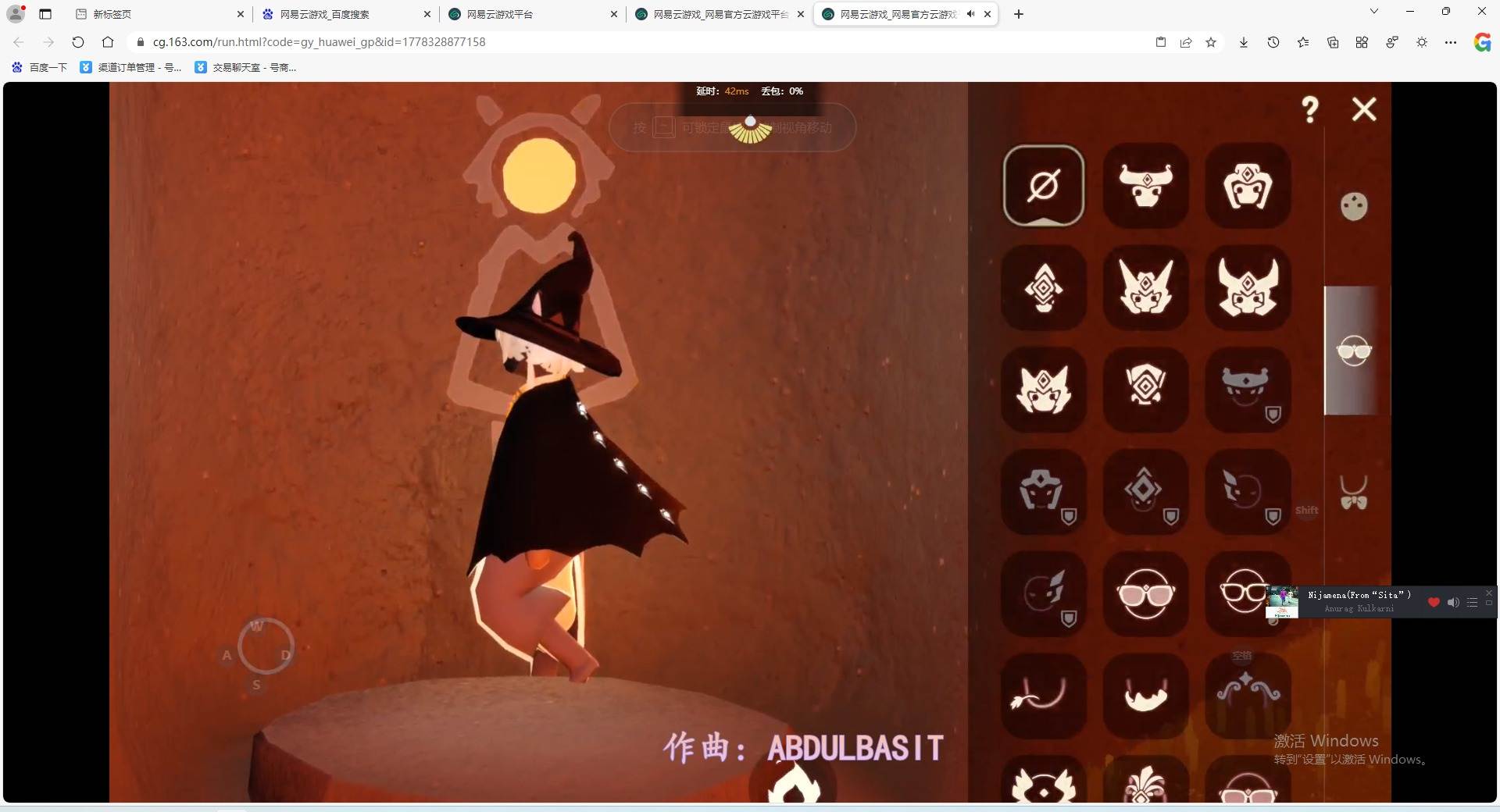Open the browser history panel
Screen dimensions: 1500x812
(1273, 42)
